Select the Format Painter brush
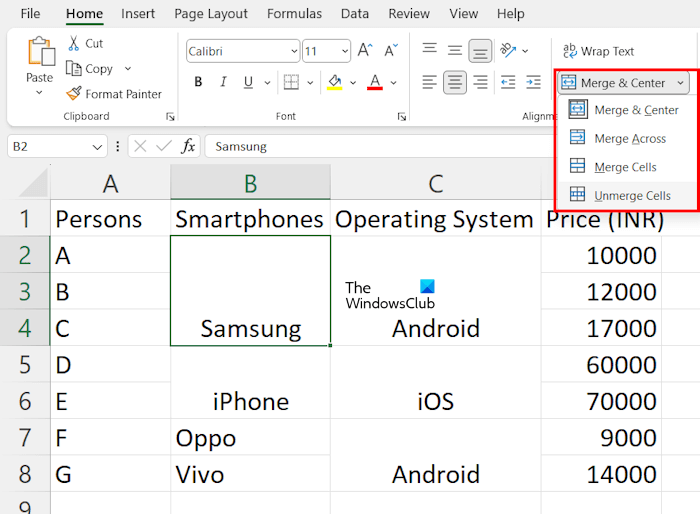The height and width of the screenshot is (514, 700). [x=74, y=93]
